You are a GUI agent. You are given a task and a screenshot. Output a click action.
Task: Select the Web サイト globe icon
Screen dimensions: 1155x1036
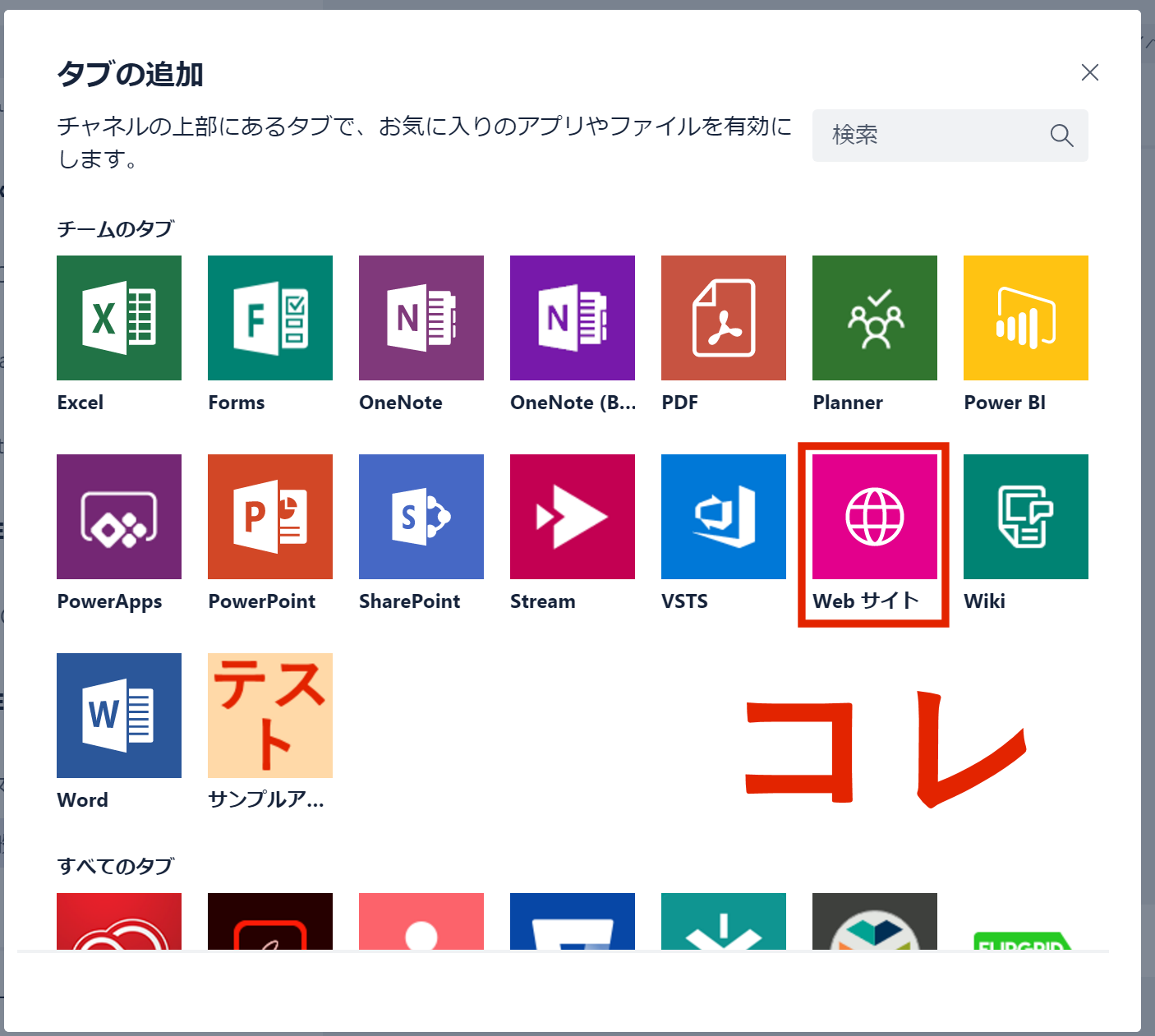point(875,517)
